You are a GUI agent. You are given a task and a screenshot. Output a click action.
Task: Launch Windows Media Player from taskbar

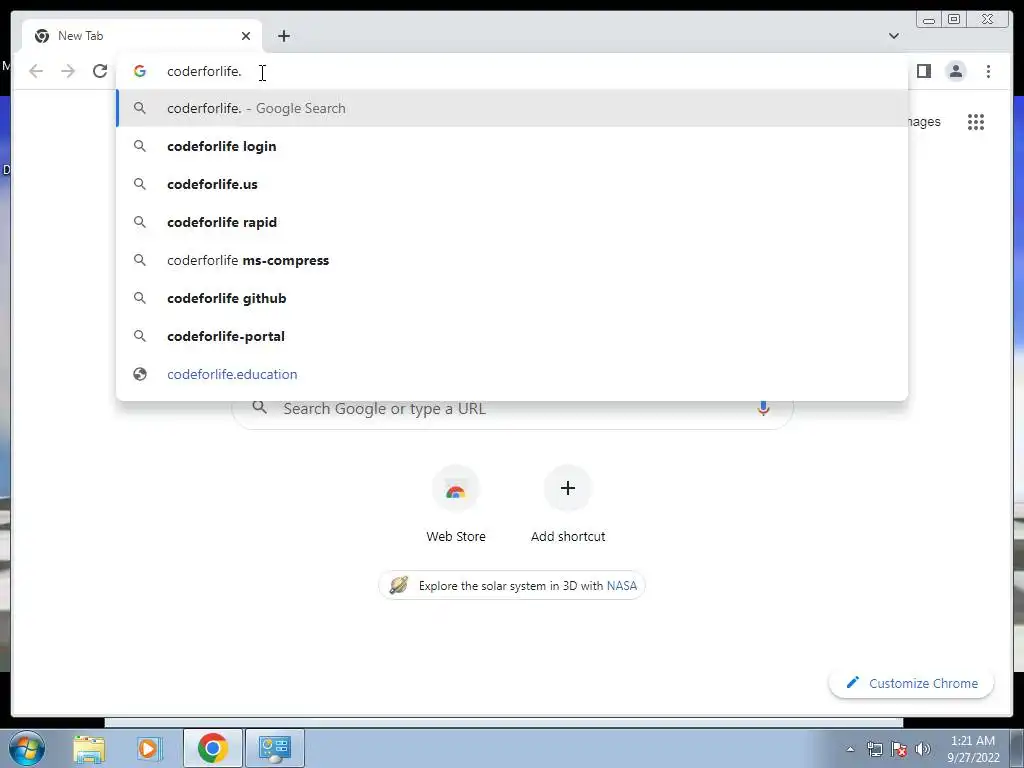(x=149, y=748)
